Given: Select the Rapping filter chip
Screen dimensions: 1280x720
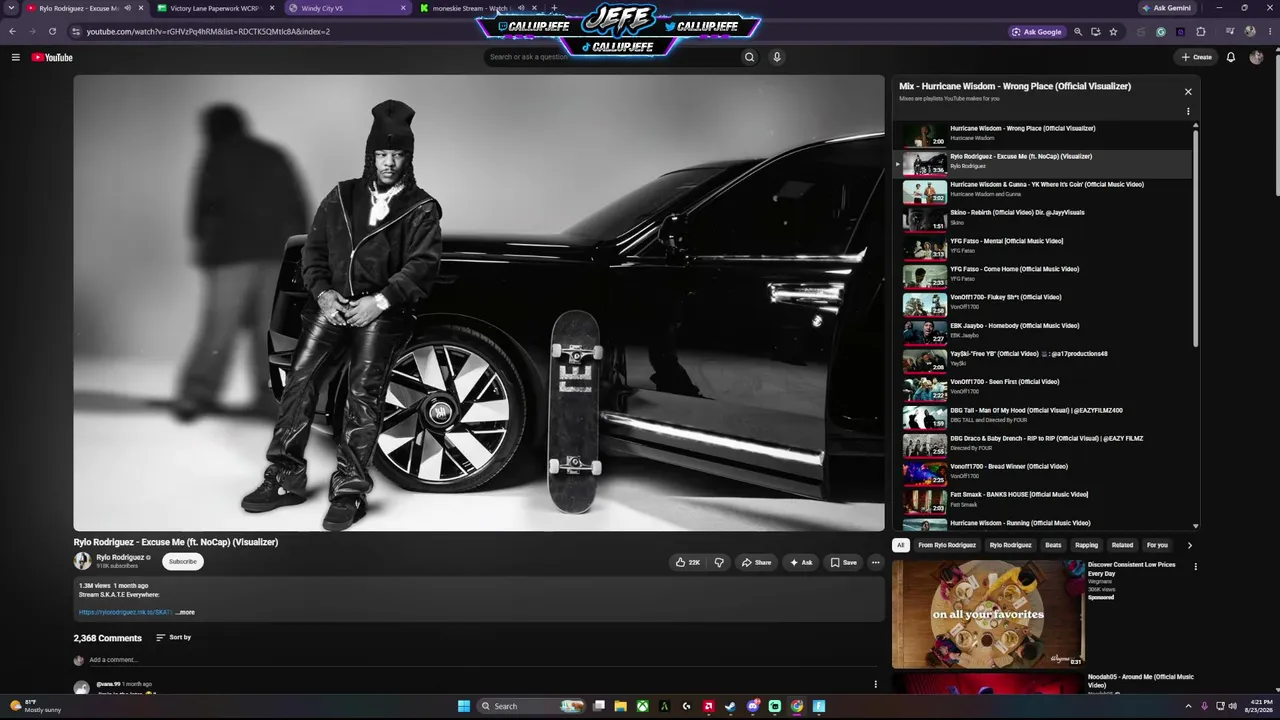Looking at the screenshot, I should pyautogui.click(x=1086, y=545).
